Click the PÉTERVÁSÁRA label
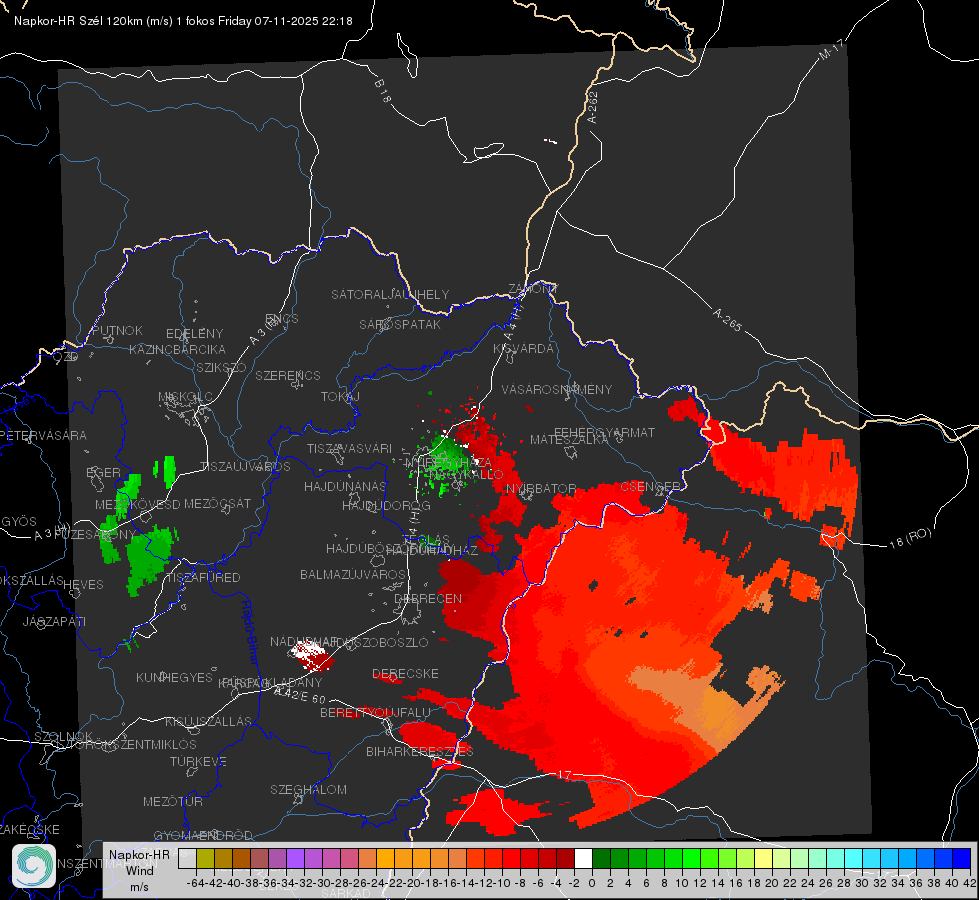This screenshot has width=979, height=900. [x=43, y=435]
